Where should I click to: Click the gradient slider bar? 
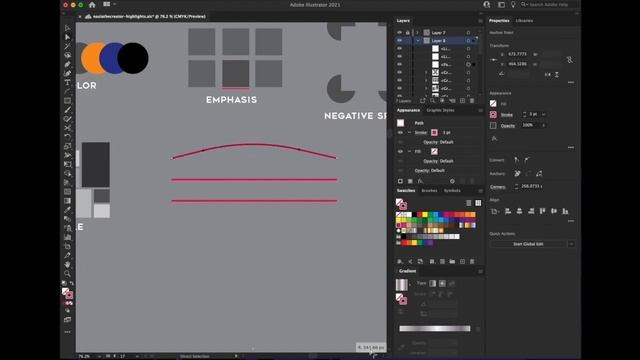pyautogui.click(x=435, y=329)
